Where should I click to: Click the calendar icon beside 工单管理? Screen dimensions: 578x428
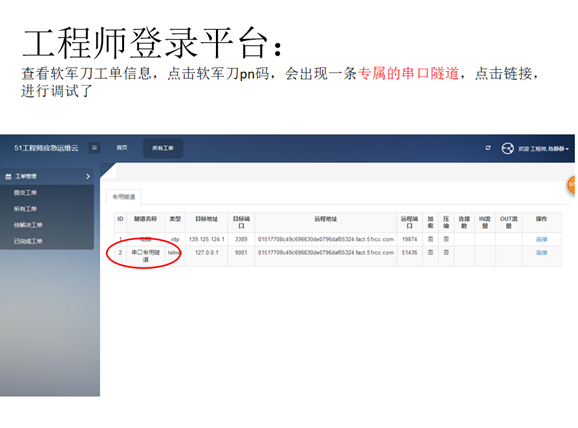point(8,177)
